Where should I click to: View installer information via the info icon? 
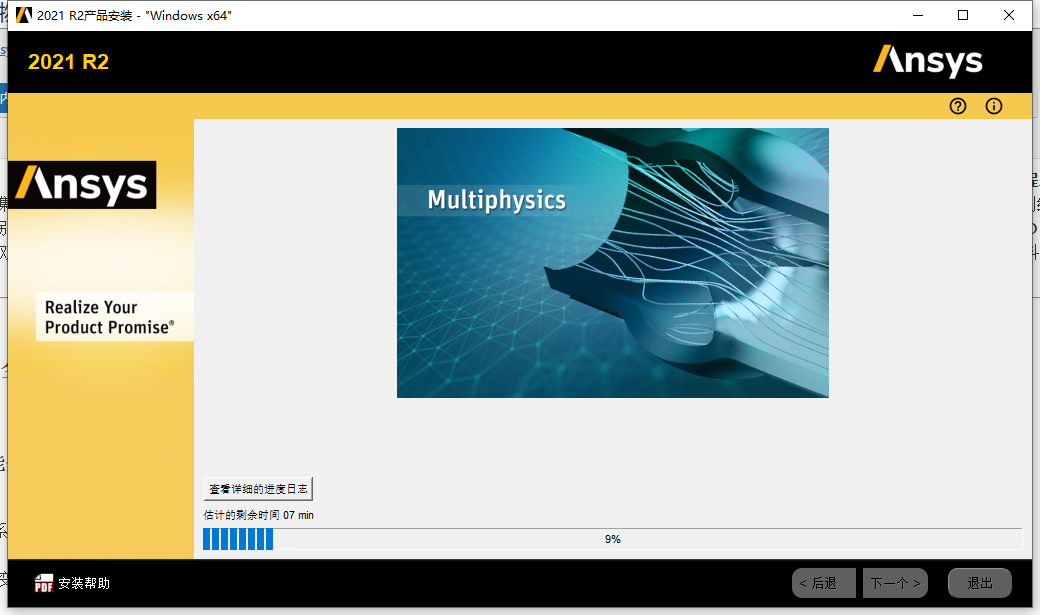(x=993, y=106)
